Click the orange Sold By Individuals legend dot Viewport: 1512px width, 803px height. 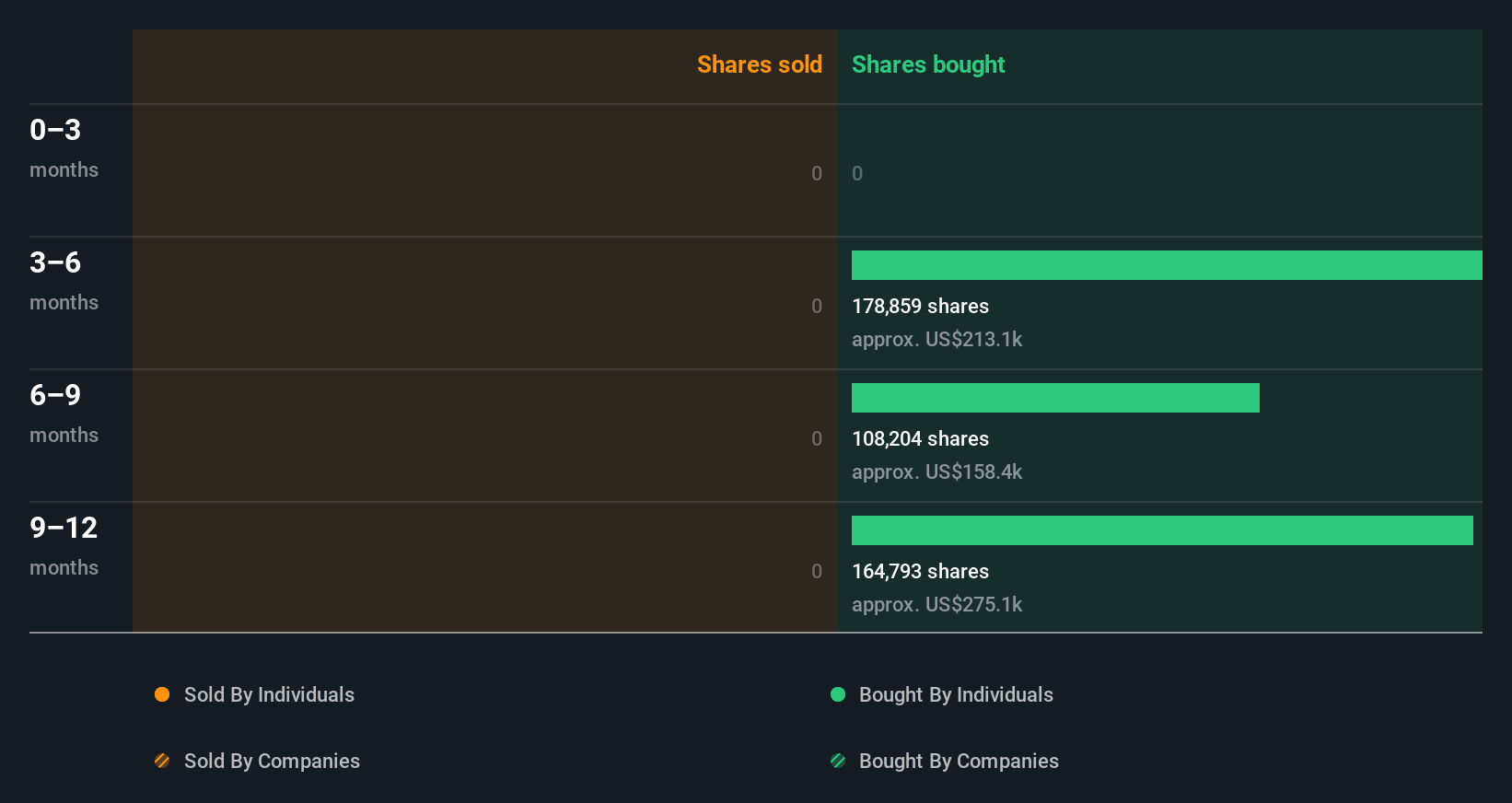[x=162, y=694]
